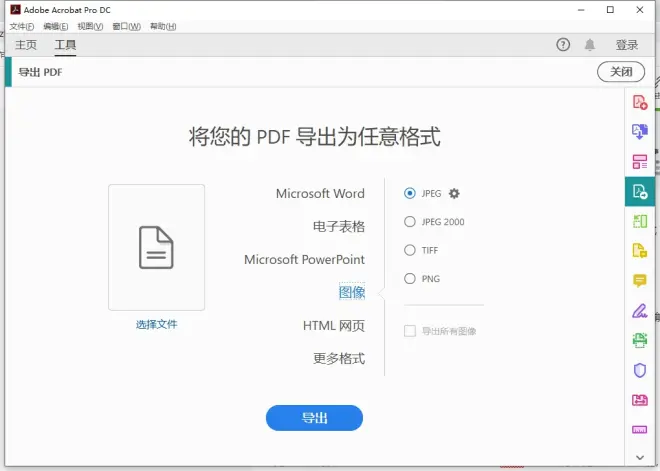Image resolution: width=660 pixels, height=471 pixels.
Task: Open the notifications bell icon
Action: click(x=590, y=45)
